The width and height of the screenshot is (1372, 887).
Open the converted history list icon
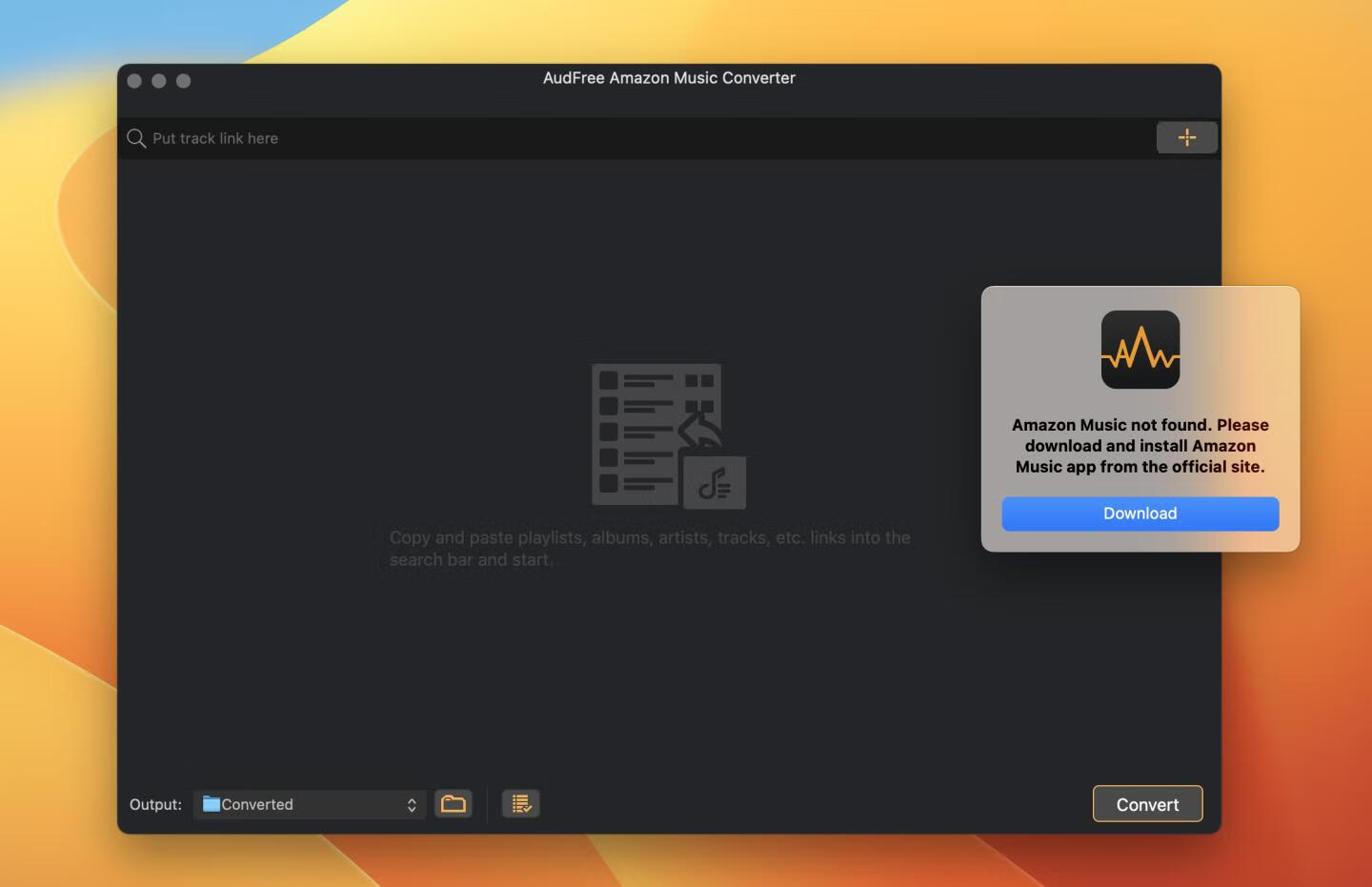(520, 803)
